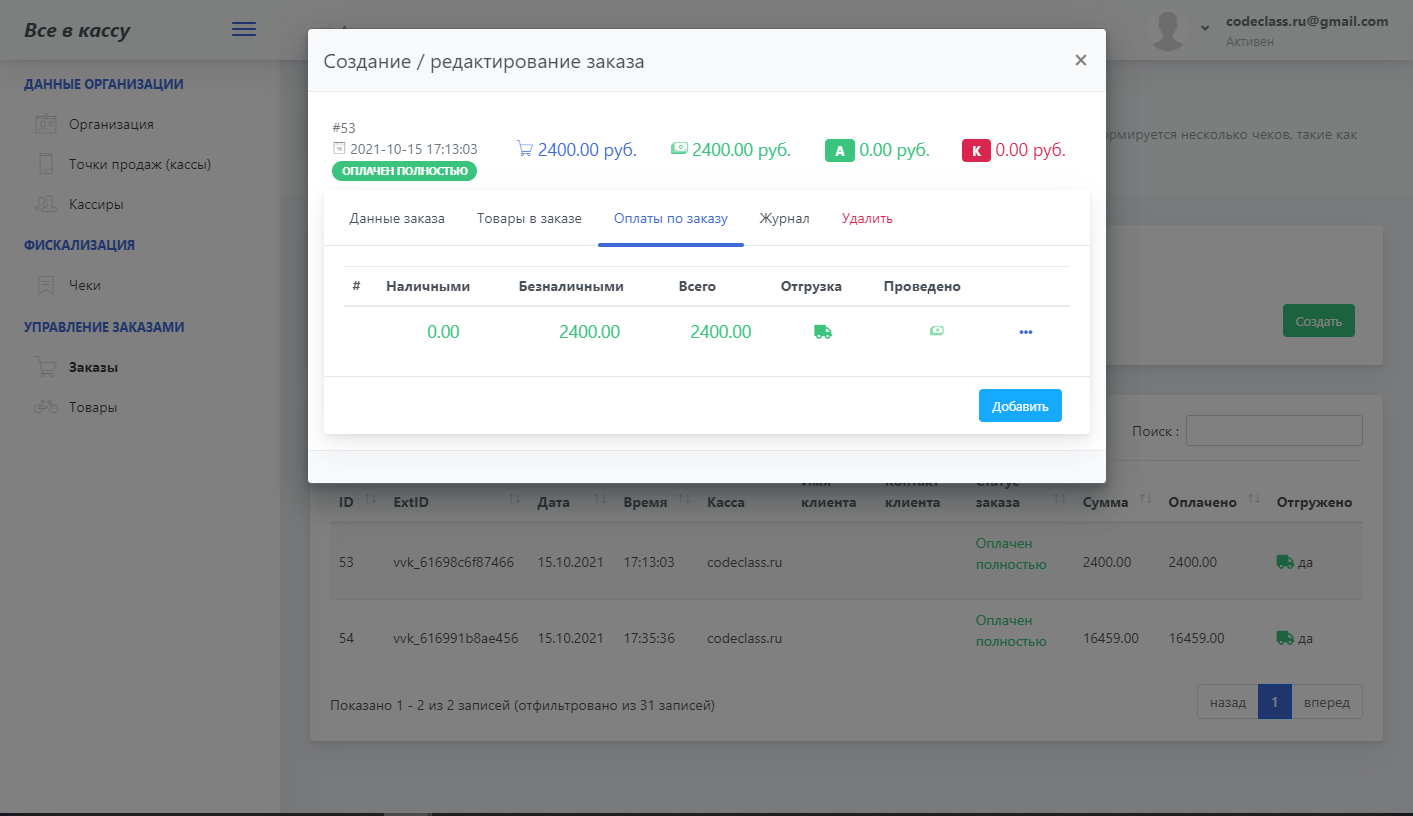Click the user avatar icon
This screenshot has height=816, width=1413.
coord(1168,31)
